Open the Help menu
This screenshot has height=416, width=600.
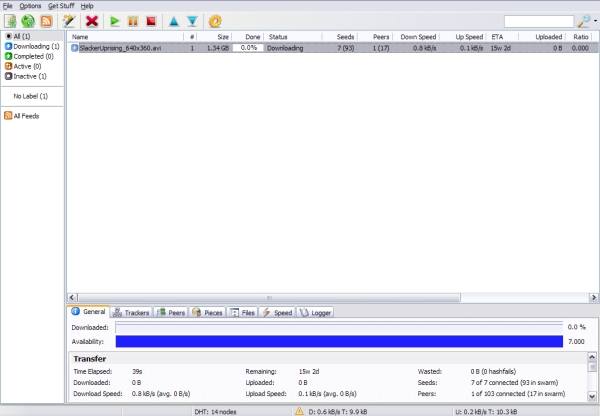[87, 6]
